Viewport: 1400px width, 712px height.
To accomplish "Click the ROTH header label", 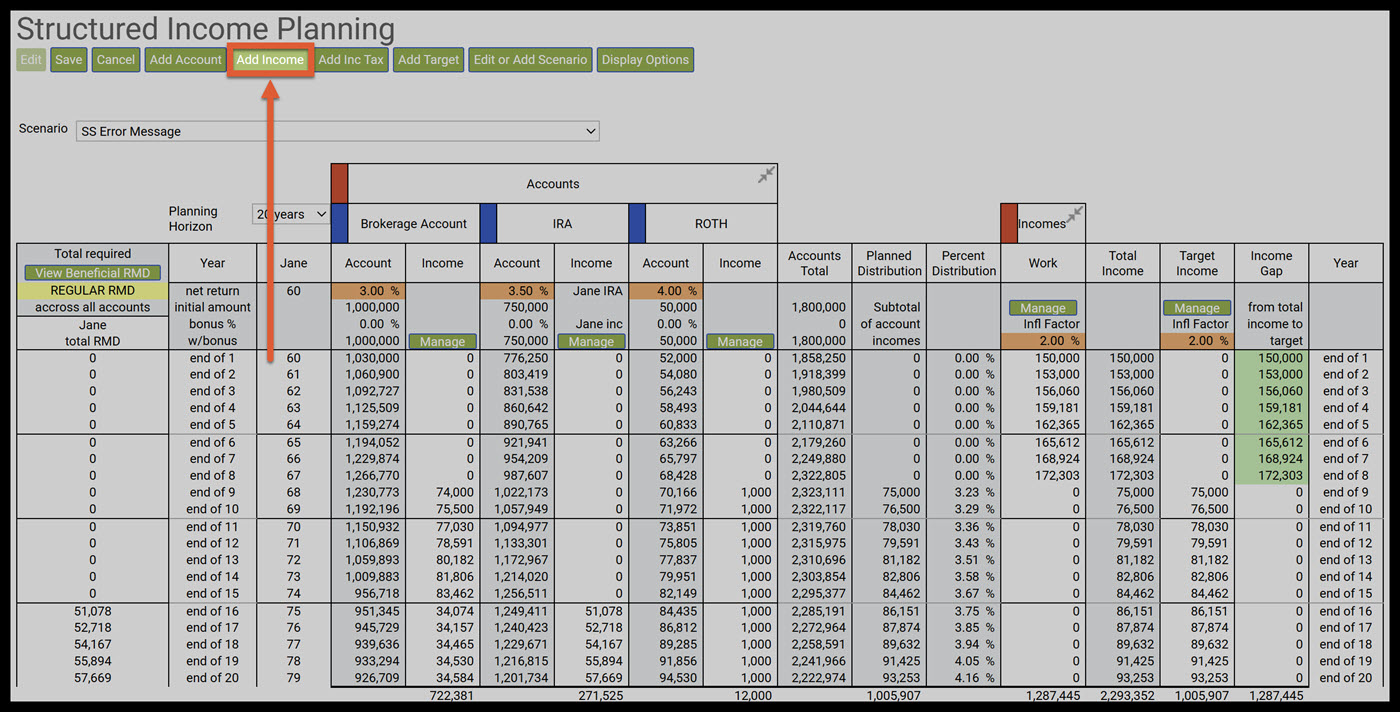I will coord(711,224).
